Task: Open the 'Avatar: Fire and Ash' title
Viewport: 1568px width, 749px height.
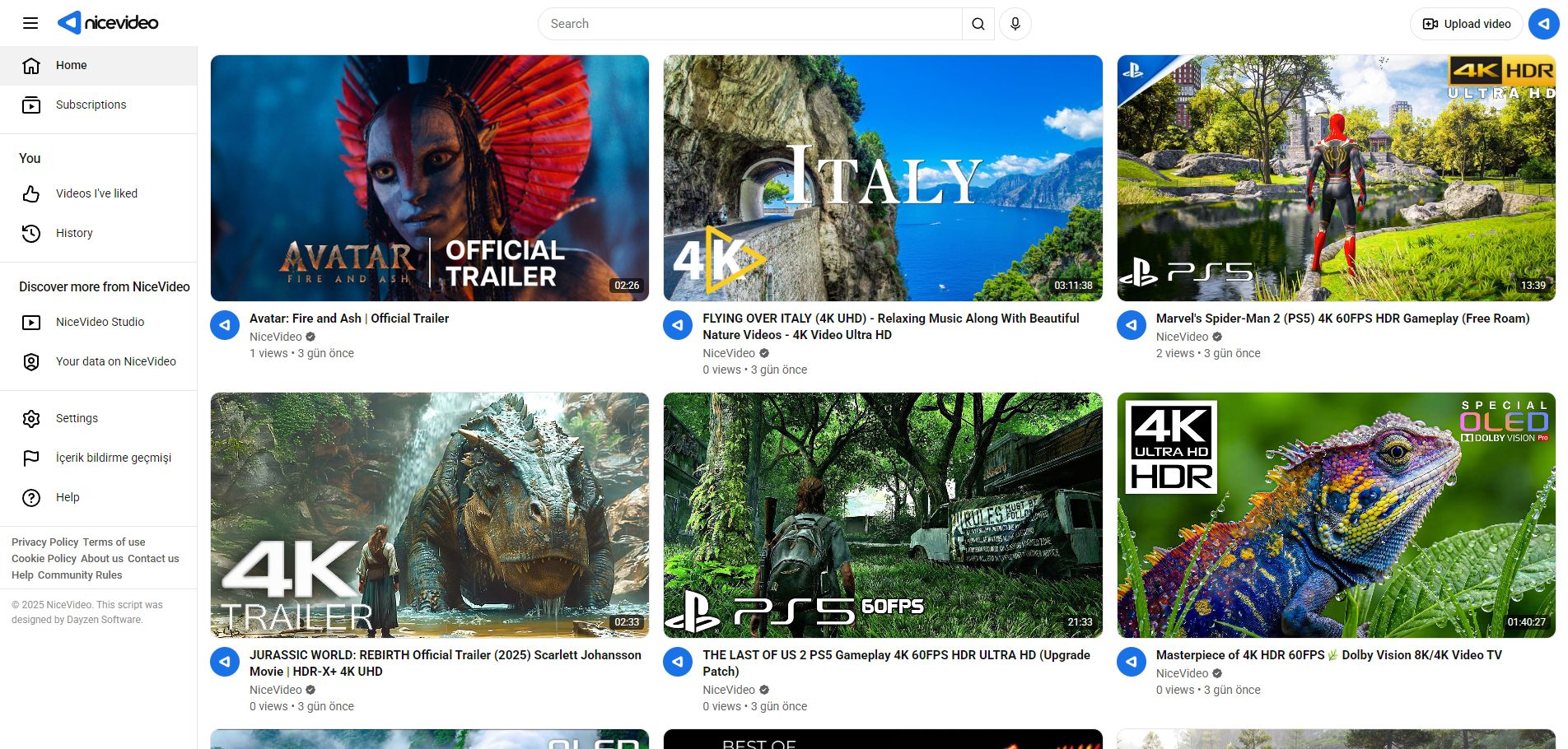Action: point(349,319)
